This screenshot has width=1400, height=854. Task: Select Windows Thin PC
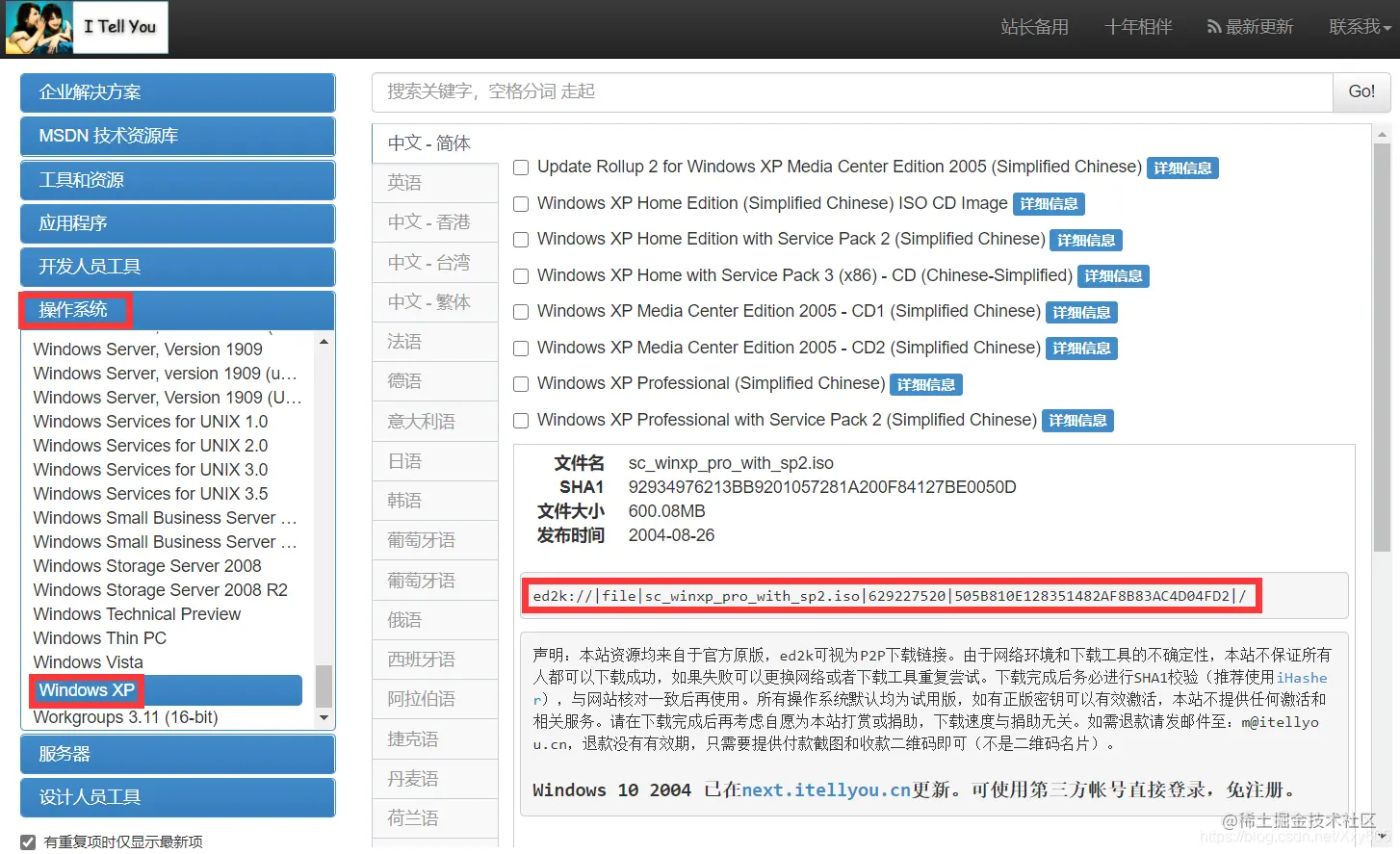(x=100, y=637)
